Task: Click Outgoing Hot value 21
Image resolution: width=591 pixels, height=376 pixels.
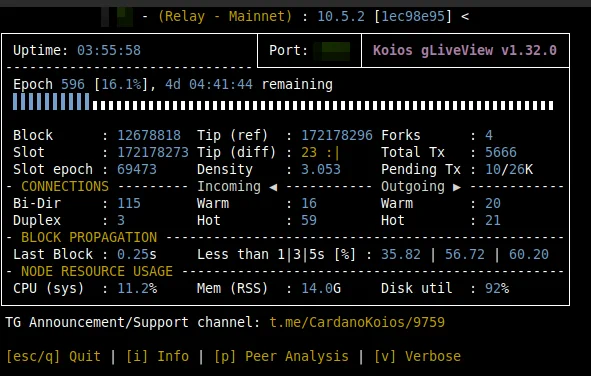Action: click(x=493, y=220)
